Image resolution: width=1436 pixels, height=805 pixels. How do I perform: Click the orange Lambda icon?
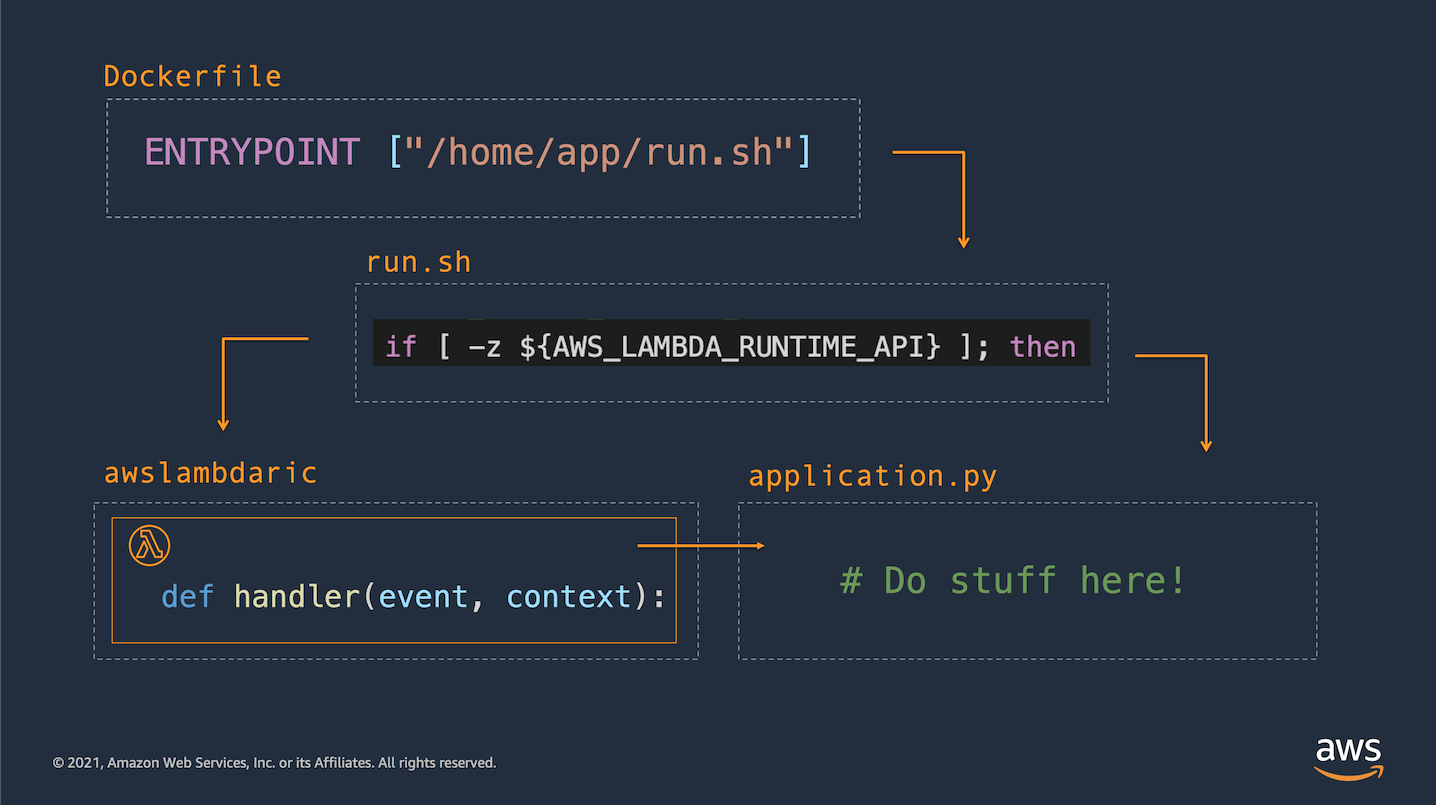[x=149, y=546]
